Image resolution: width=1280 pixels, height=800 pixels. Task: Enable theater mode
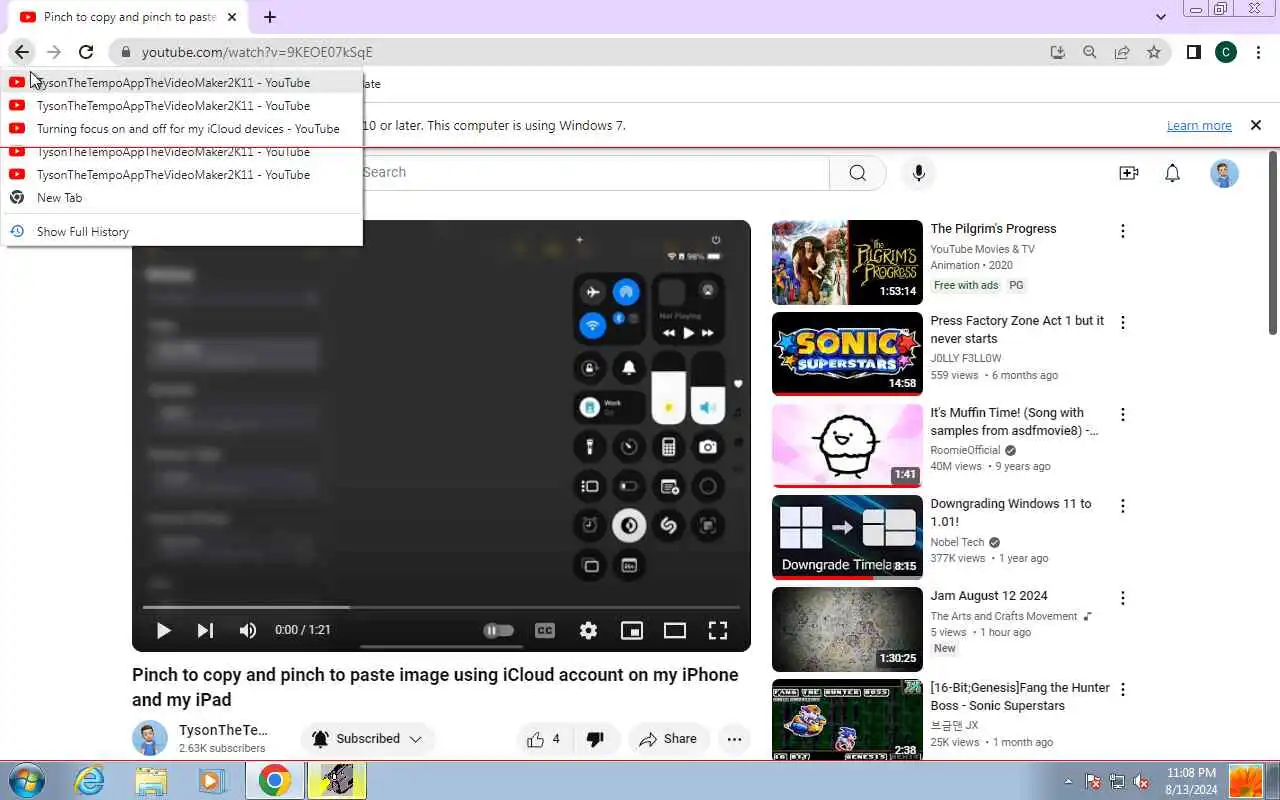(675, 630)
